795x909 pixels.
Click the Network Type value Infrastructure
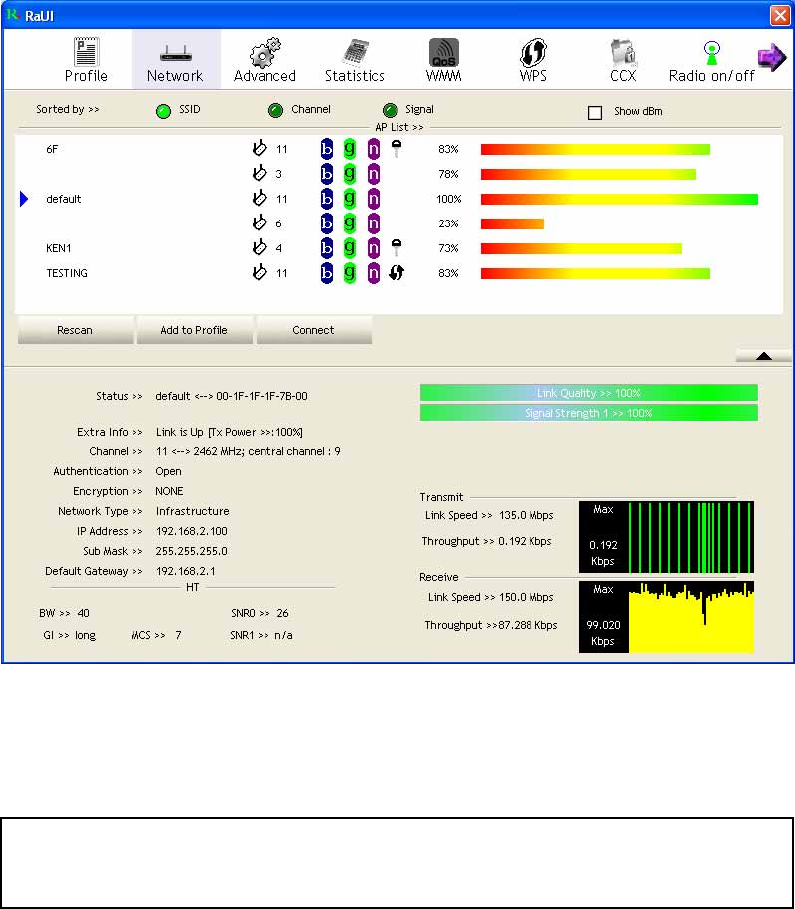[x=193, y=511]
